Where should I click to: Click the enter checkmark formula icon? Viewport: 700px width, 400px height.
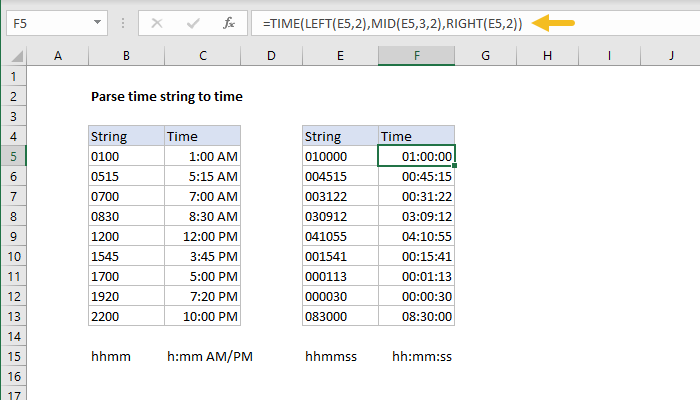pyautogui.click(x=192, y=22)
